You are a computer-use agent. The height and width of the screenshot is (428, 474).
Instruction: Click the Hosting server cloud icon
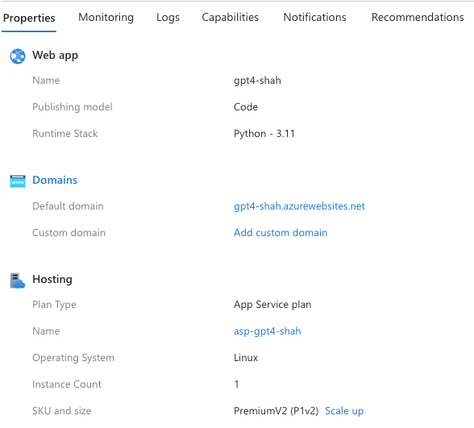(17, 280)
